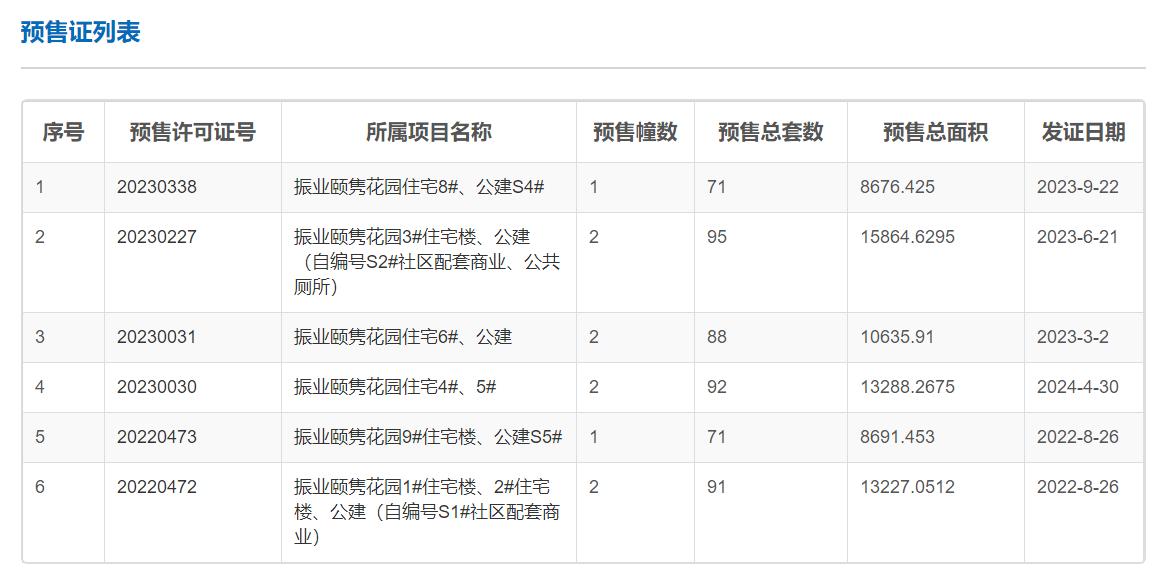Click project name 振业颐隽花园9#住宅楼、公建S5#
The height and width of the screenshot is (572, 1154).
428,437
